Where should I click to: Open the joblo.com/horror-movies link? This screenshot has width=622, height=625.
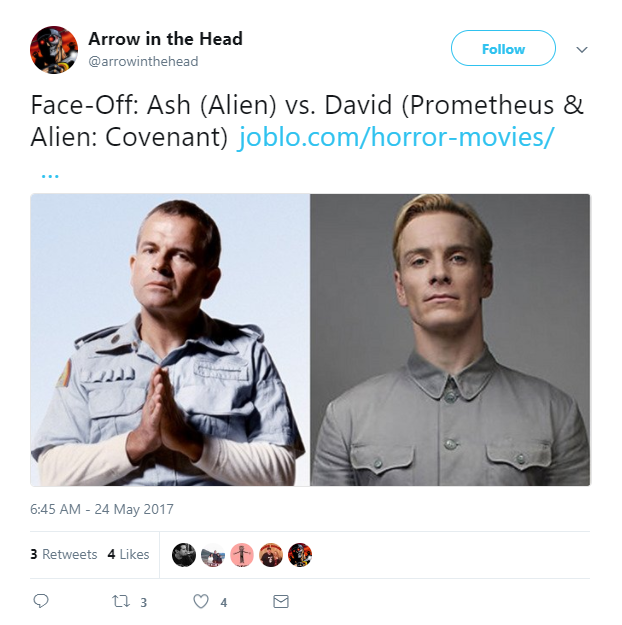click(x=396, y=137)
